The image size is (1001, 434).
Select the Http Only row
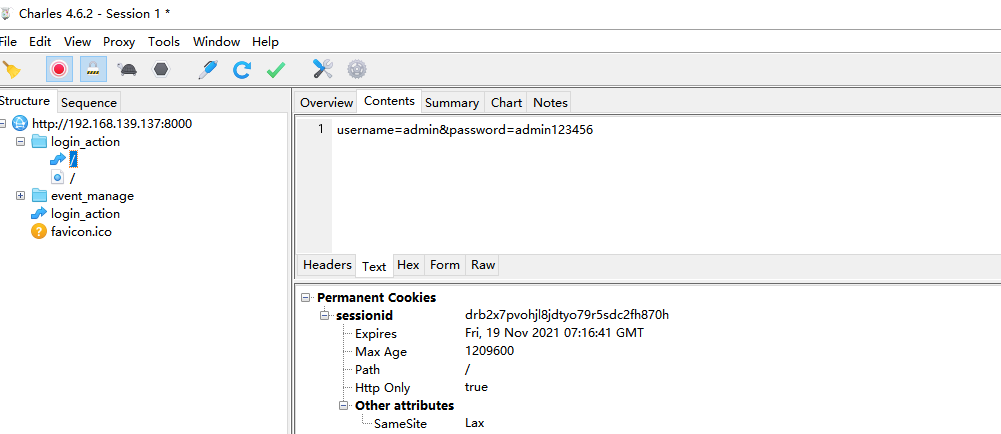382,387
